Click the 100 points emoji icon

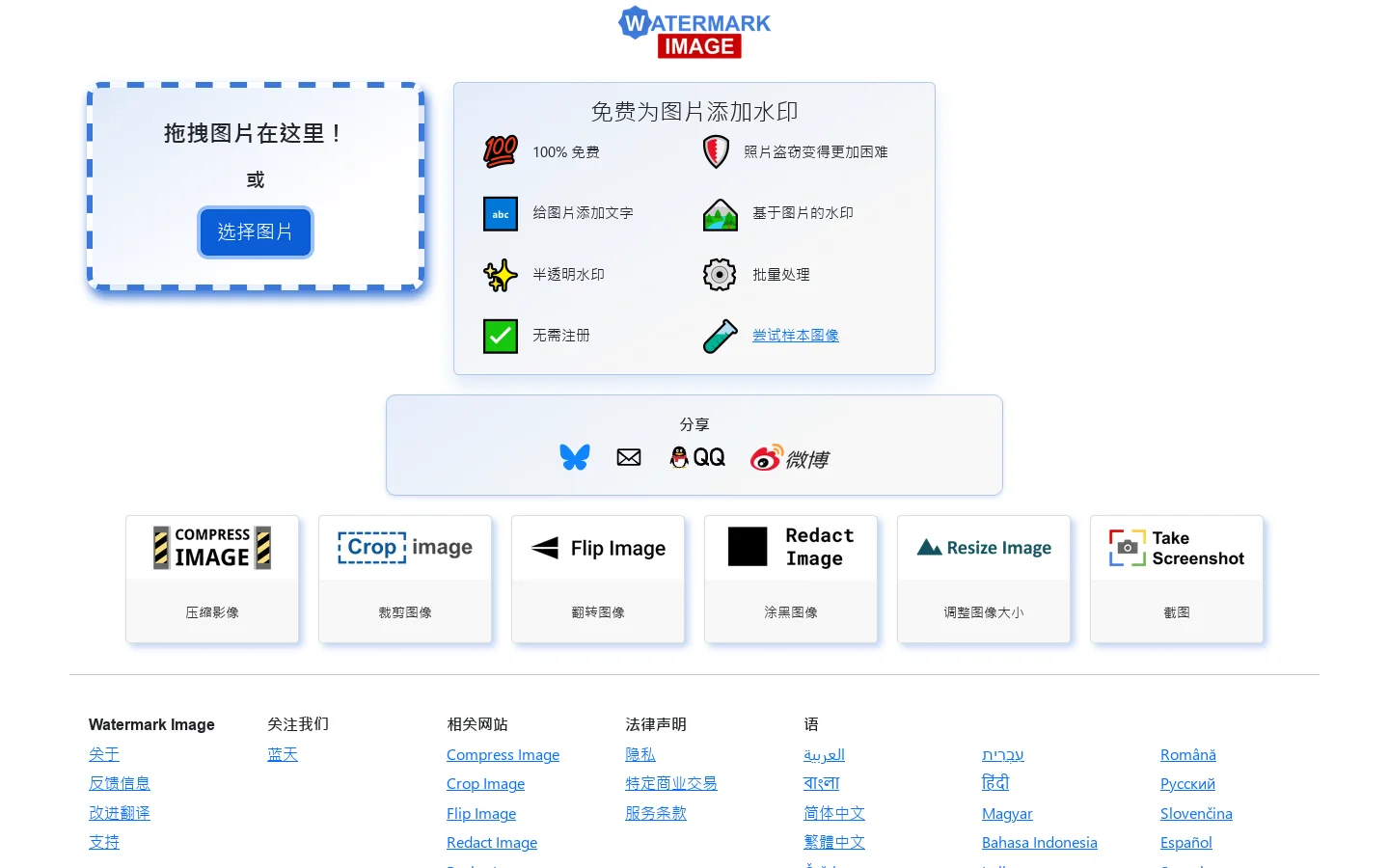tap(501, 152)
